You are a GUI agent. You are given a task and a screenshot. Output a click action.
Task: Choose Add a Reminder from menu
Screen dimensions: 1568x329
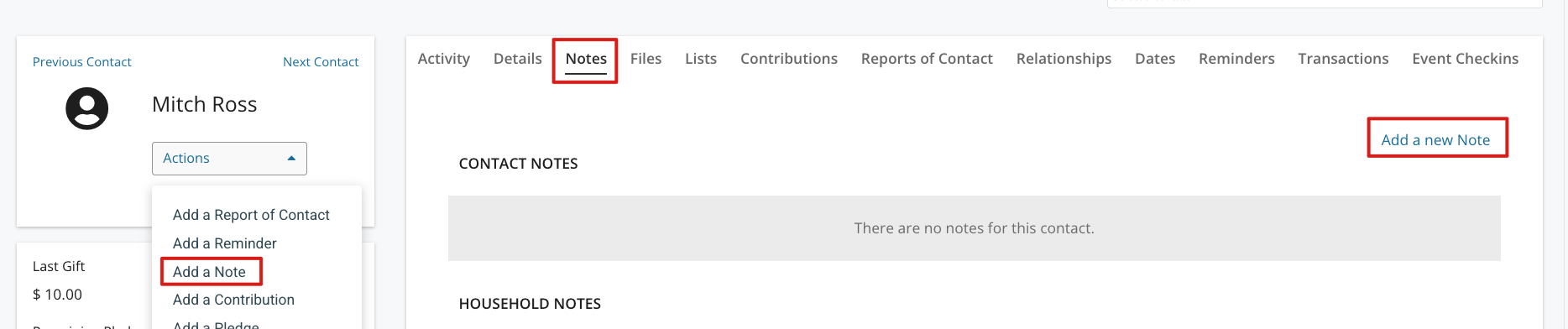[224, 243]
